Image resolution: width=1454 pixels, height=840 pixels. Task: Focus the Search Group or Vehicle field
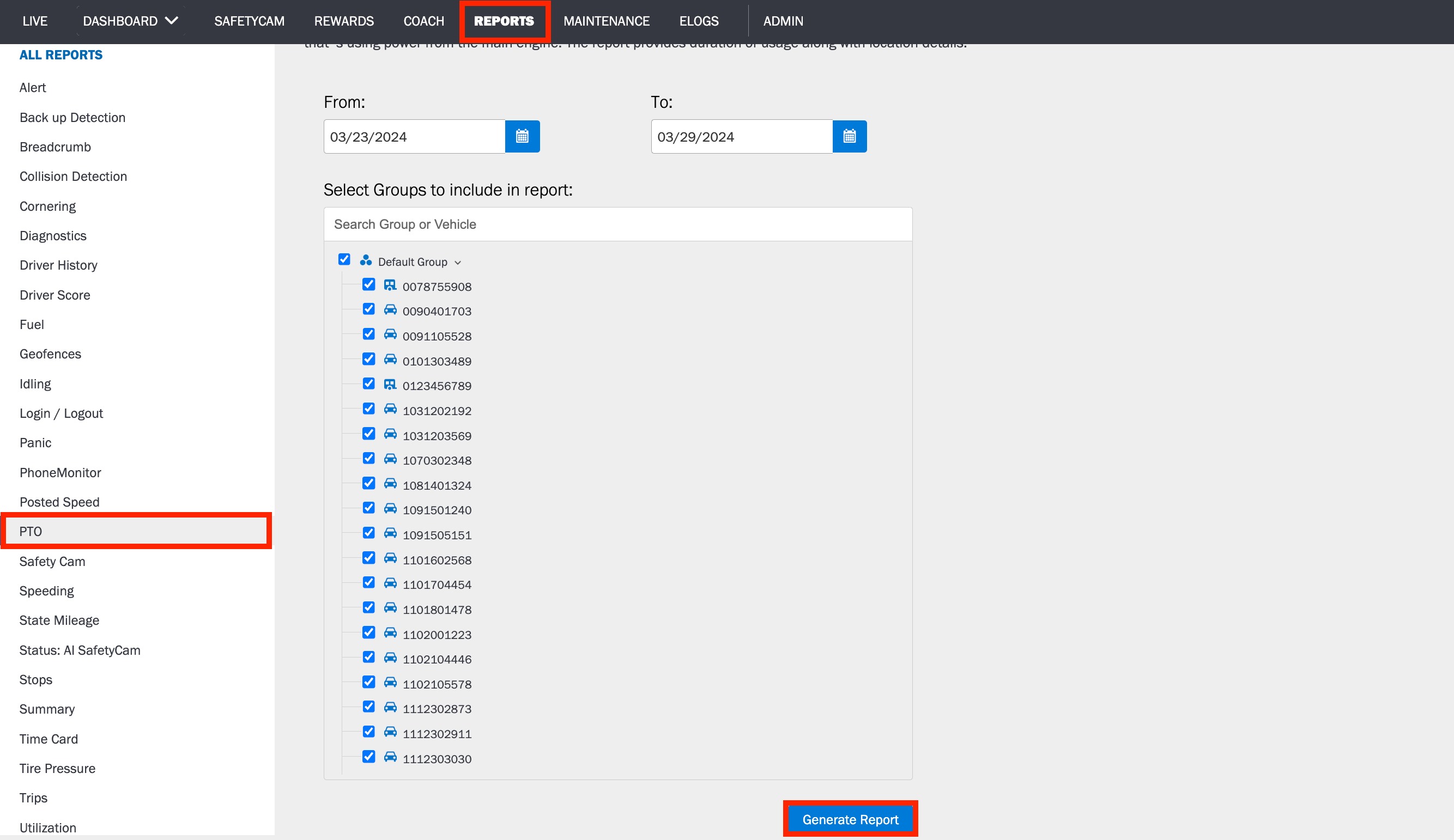point(618,224)
